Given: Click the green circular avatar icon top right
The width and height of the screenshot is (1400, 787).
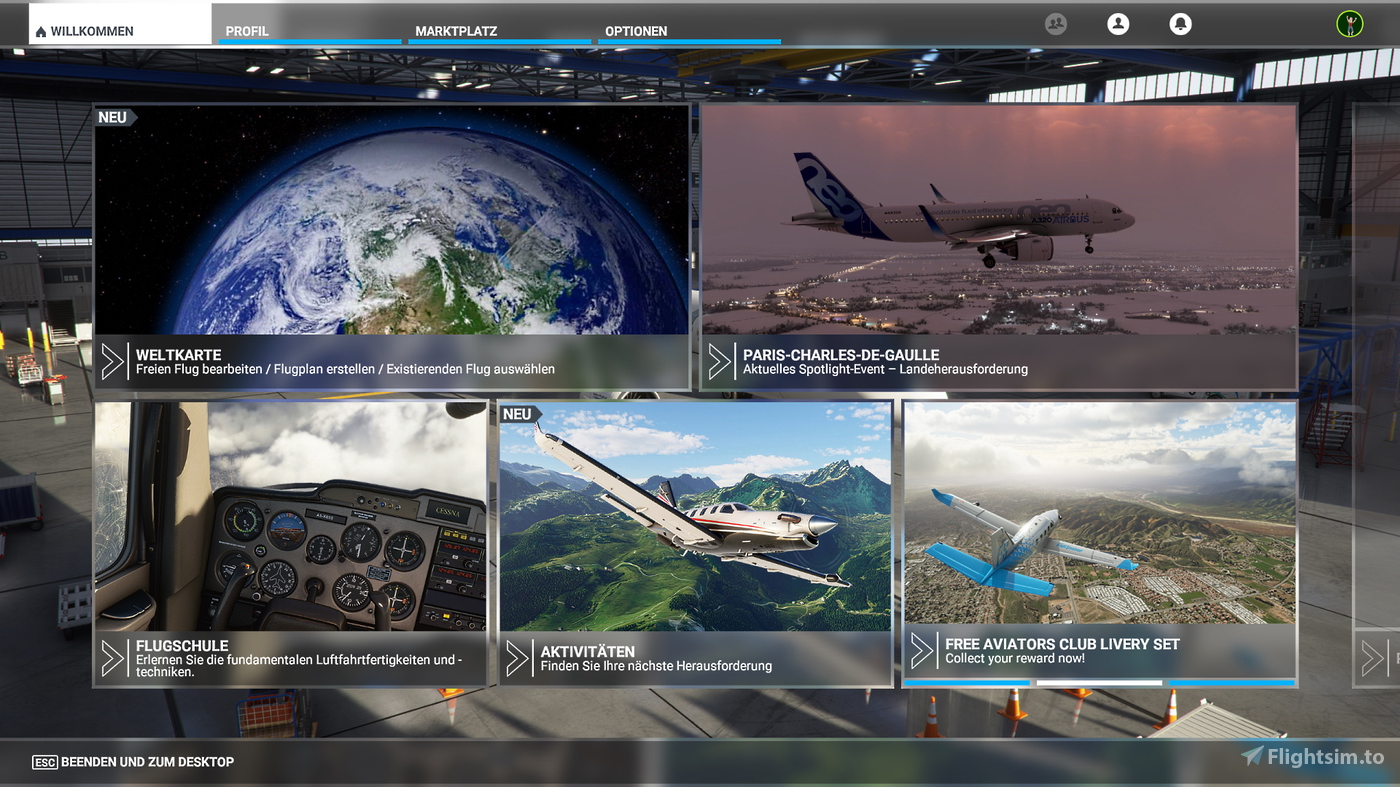Looking at the screenshot, I should coord(1350,23).
